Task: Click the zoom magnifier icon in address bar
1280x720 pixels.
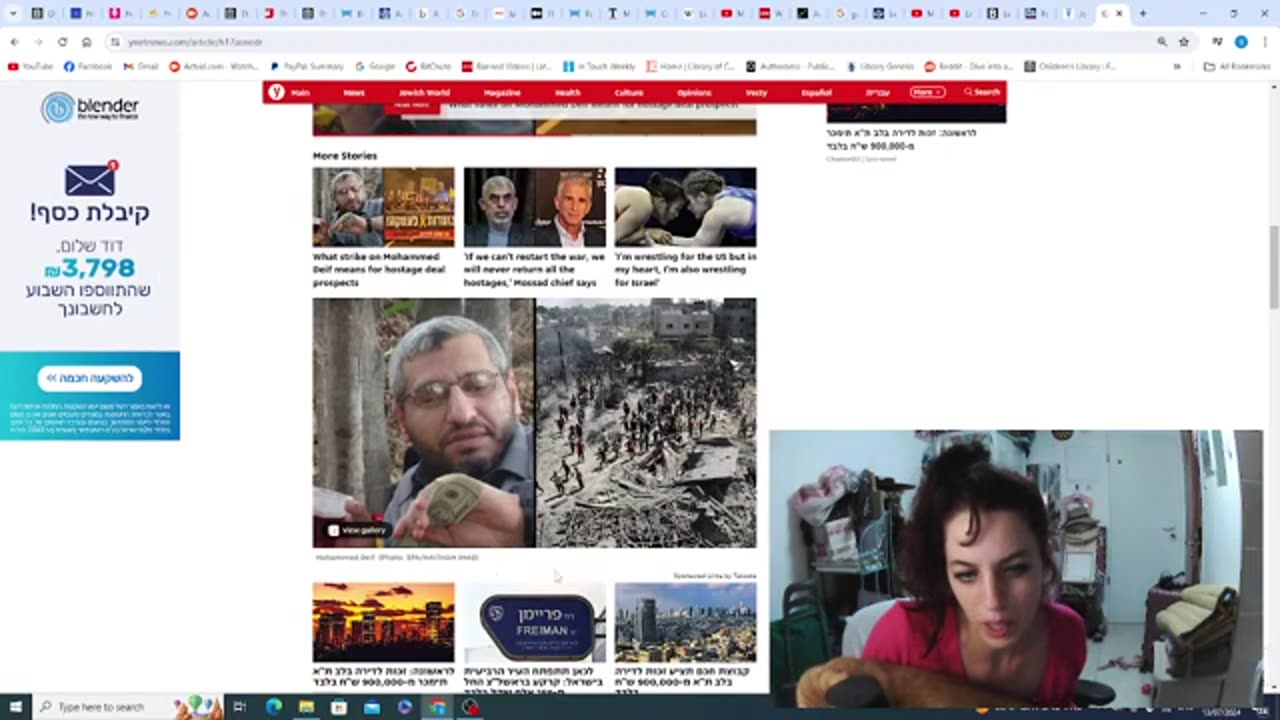Action: tap(1162, 42)
